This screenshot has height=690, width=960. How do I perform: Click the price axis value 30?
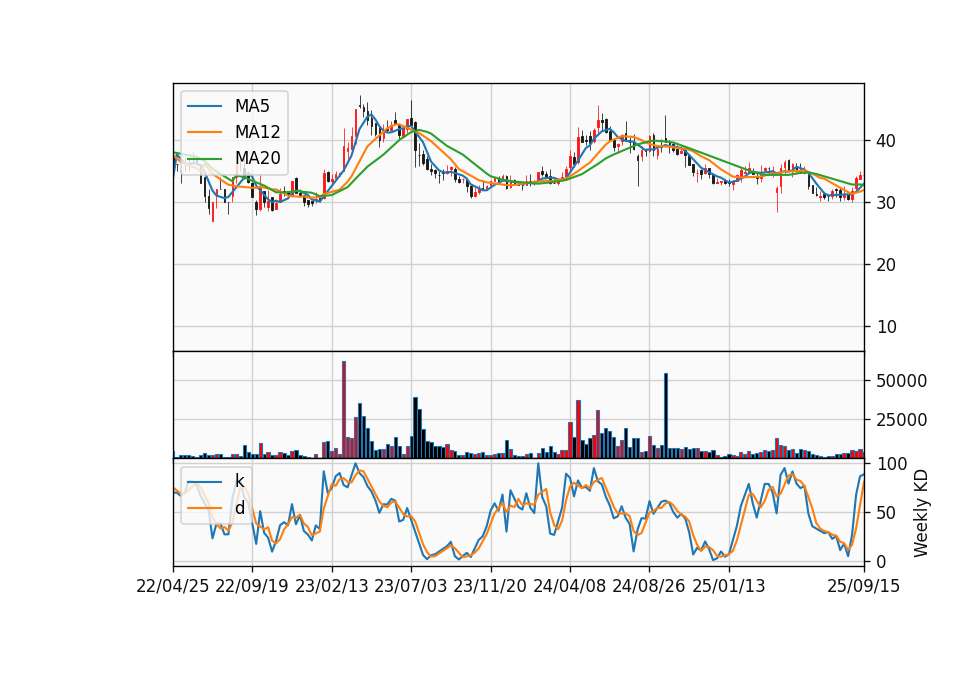pos(886,203)
